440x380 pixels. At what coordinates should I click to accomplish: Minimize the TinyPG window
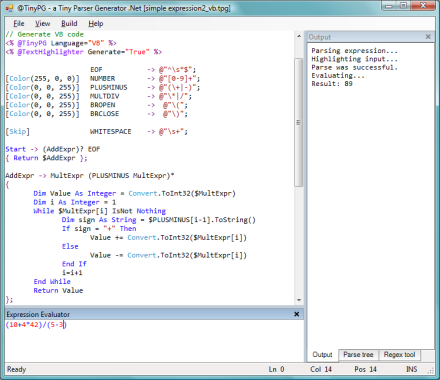click(388, 6)
